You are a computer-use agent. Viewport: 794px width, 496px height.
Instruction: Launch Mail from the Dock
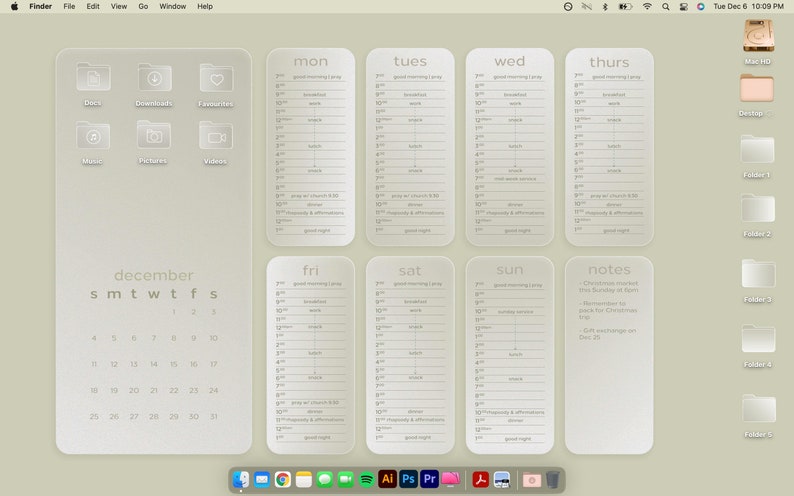click(262, 479)
